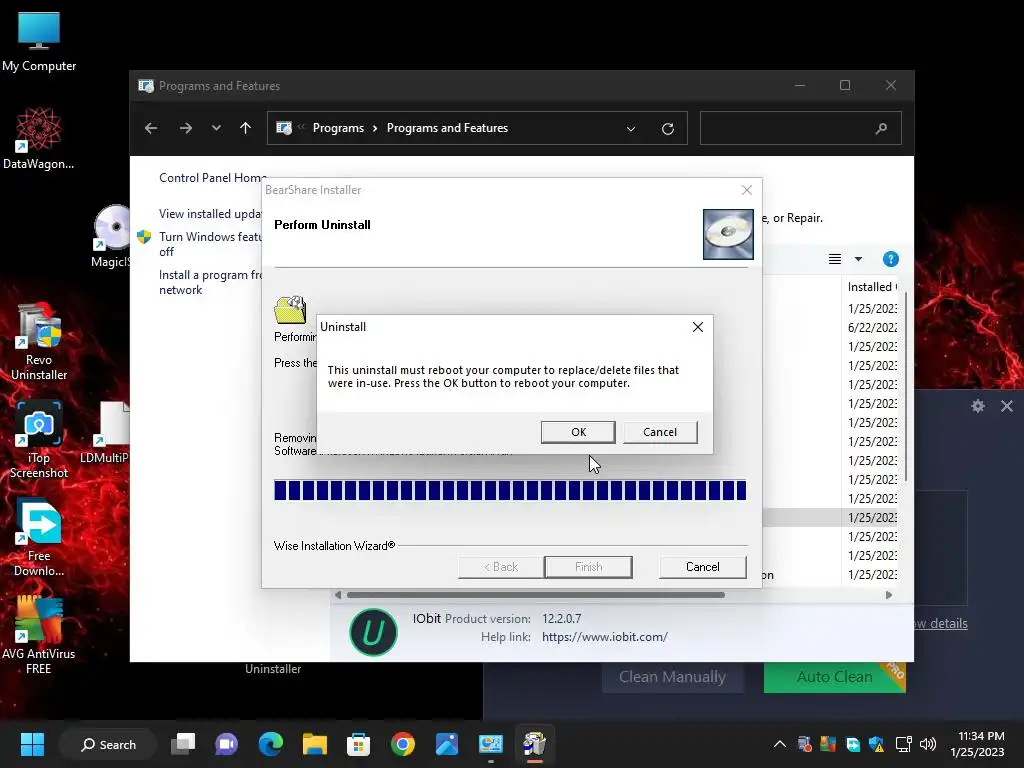Click the search magnifier icon

pos(881,128)
